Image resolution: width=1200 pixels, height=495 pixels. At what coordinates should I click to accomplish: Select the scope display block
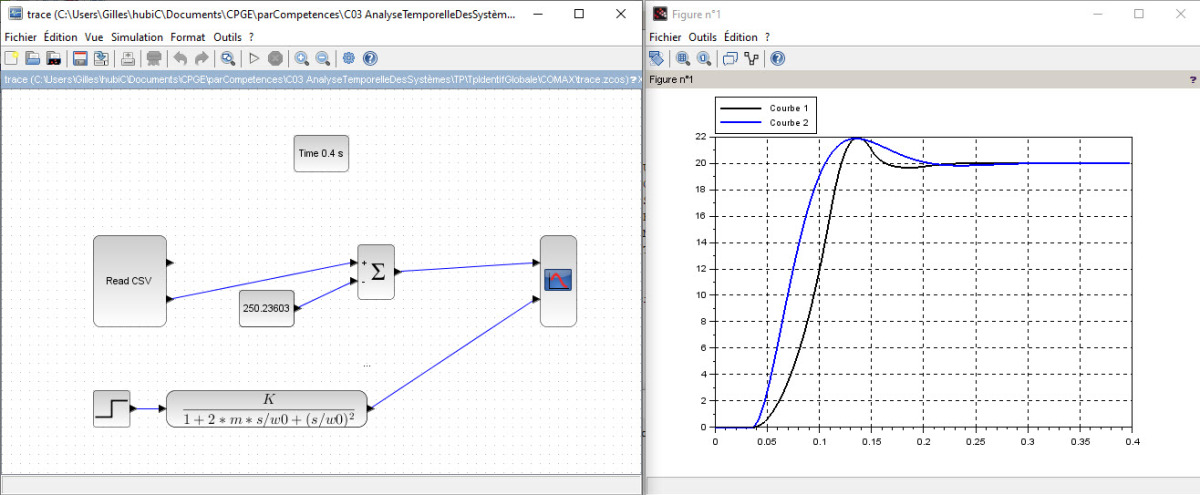558,281
